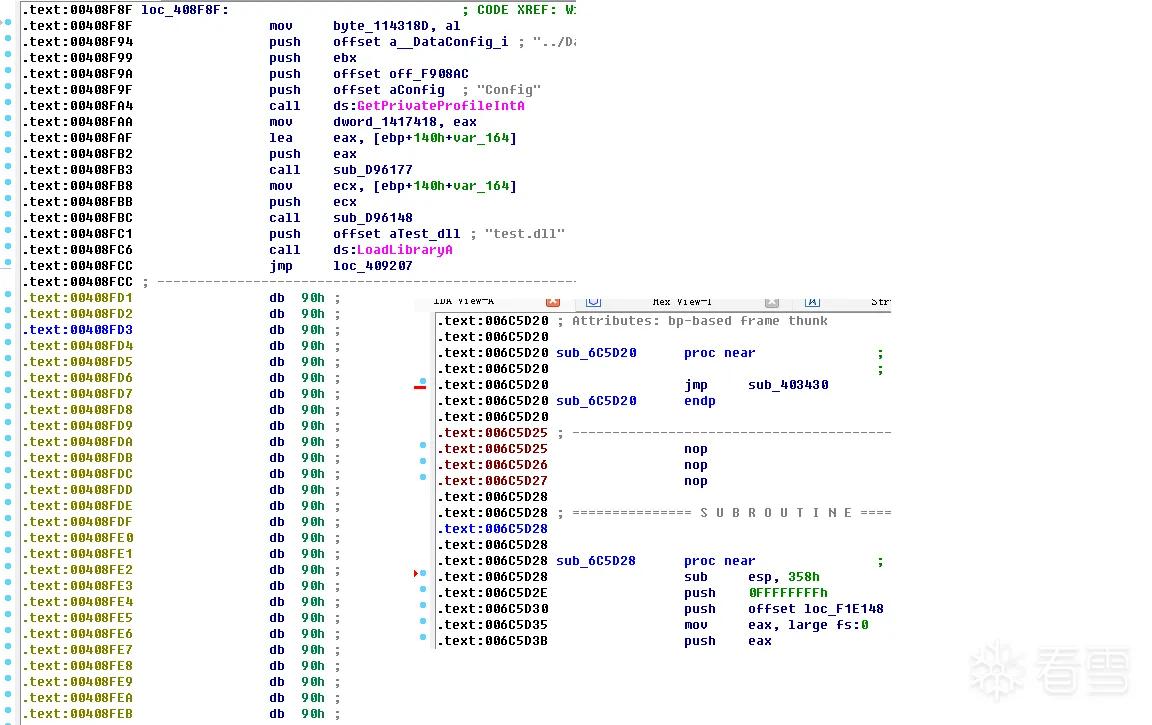
Task: Follow the LoadLibraryA import reference
Action: tap(405, 250)
